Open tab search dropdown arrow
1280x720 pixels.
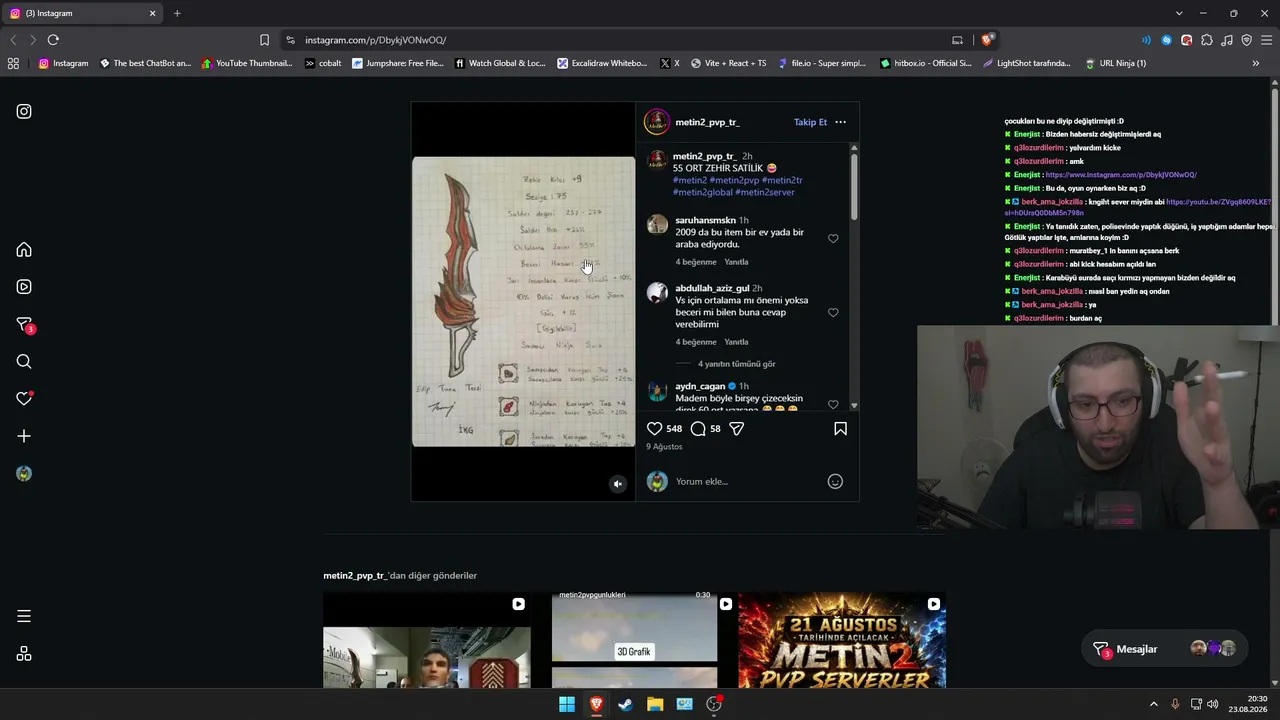[1179, 13]
